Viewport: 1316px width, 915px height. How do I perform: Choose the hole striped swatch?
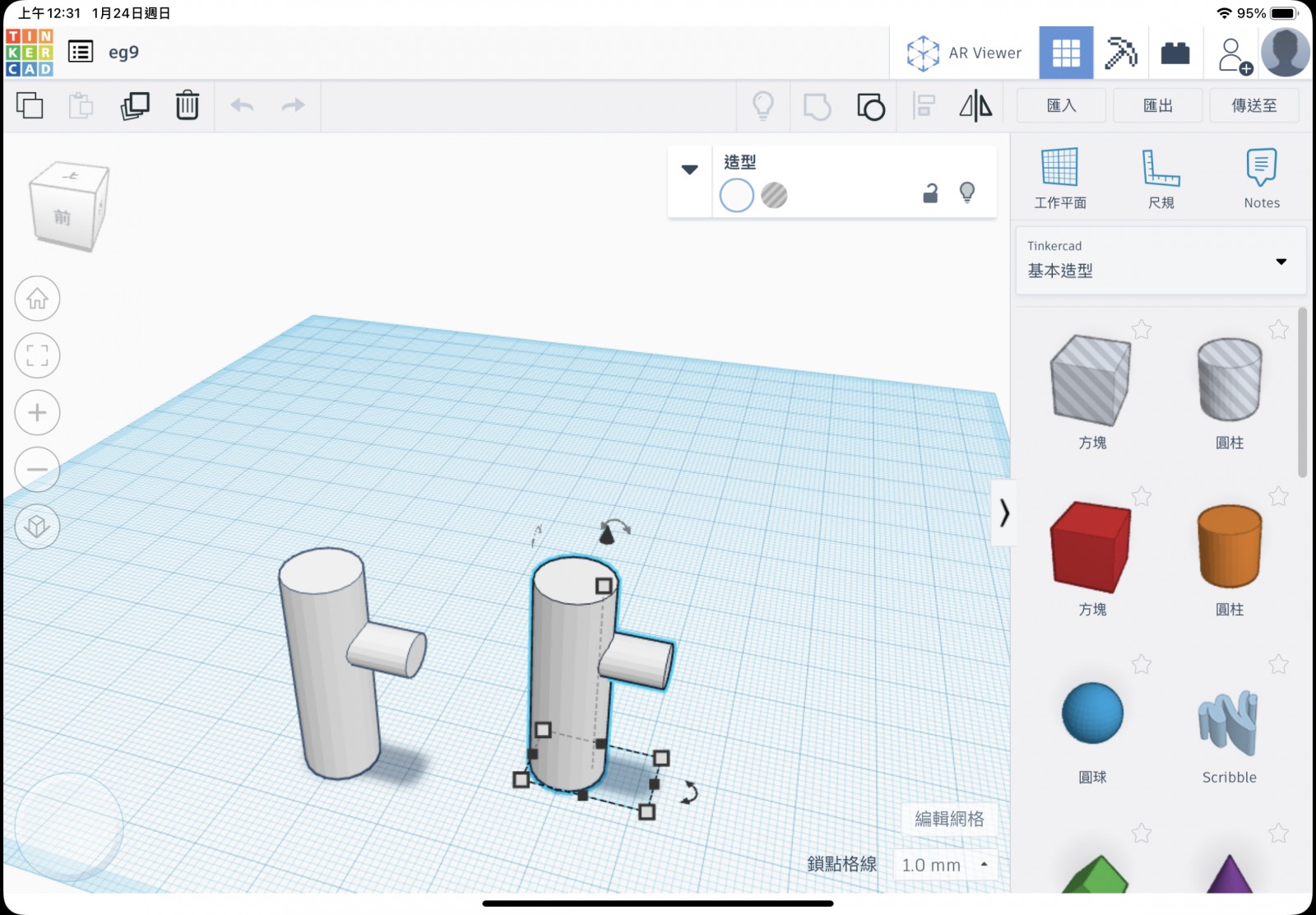click(x=774, y=196)
